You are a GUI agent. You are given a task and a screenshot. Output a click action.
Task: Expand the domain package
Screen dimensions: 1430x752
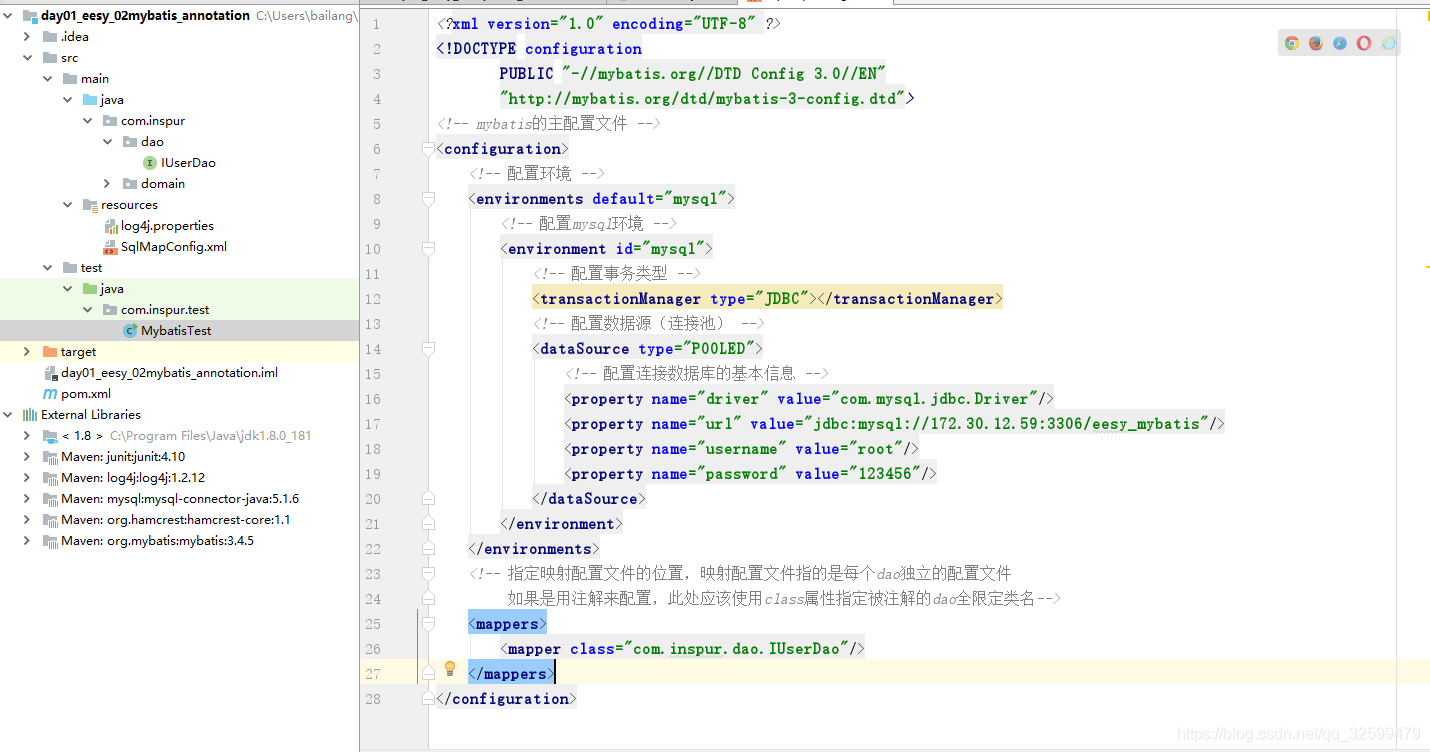(x=108, y=184)
